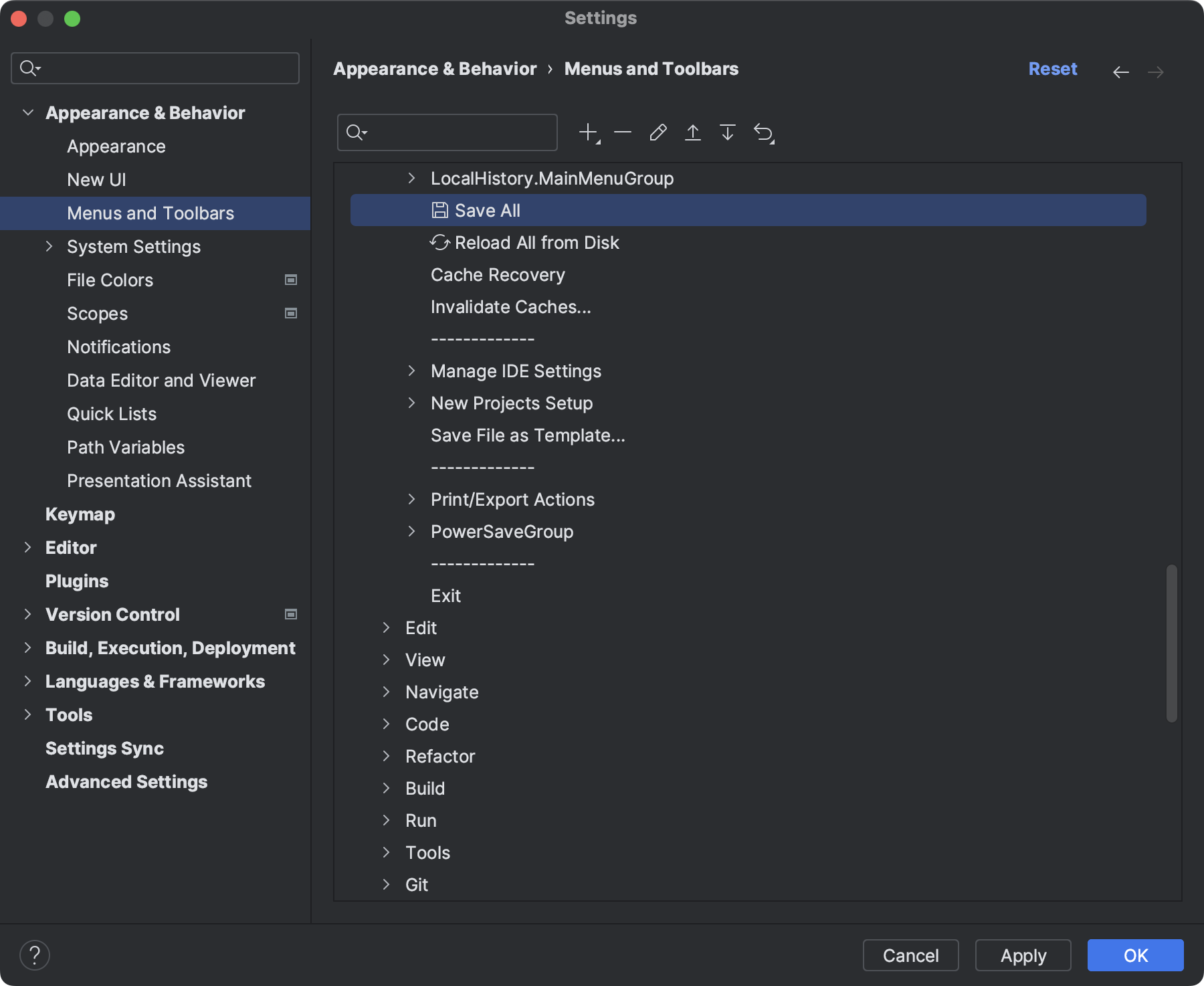1204x986 pixels.
Task: Click the Edit action pencil icon
Action: pos(658,132)
